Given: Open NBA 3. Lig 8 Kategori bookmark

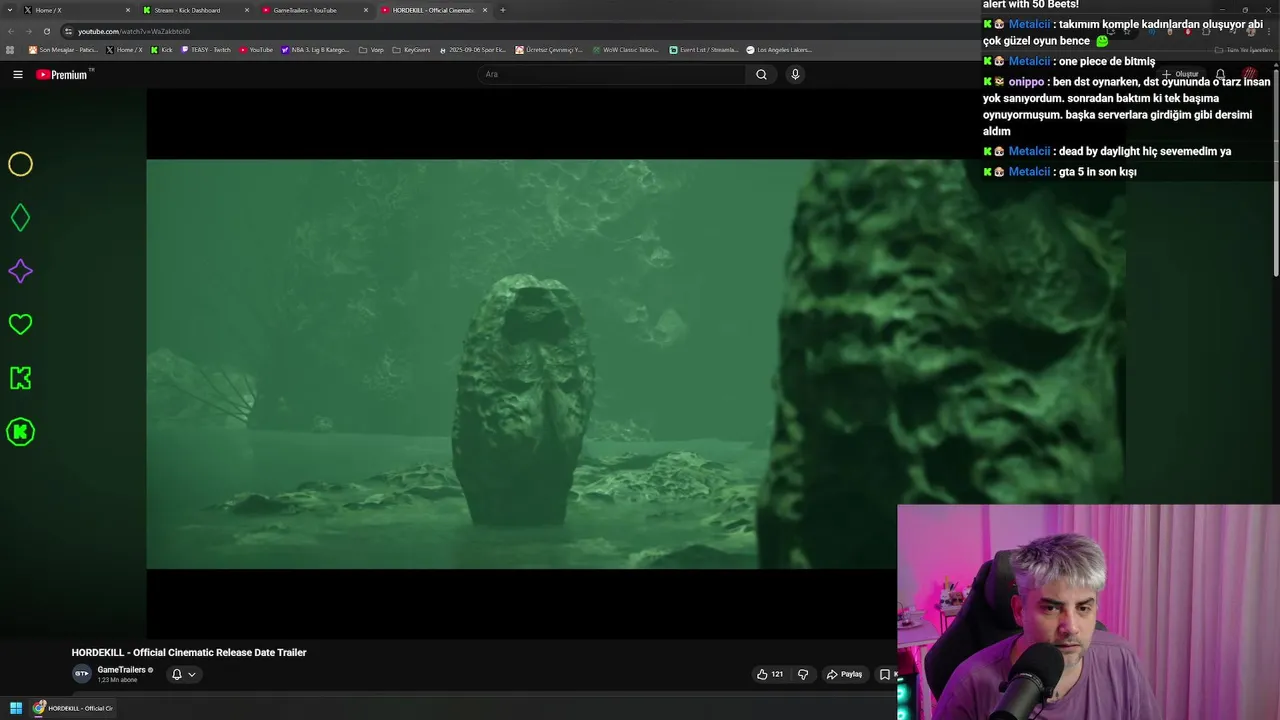Looking at the screenshot, I should coord(315,50).
